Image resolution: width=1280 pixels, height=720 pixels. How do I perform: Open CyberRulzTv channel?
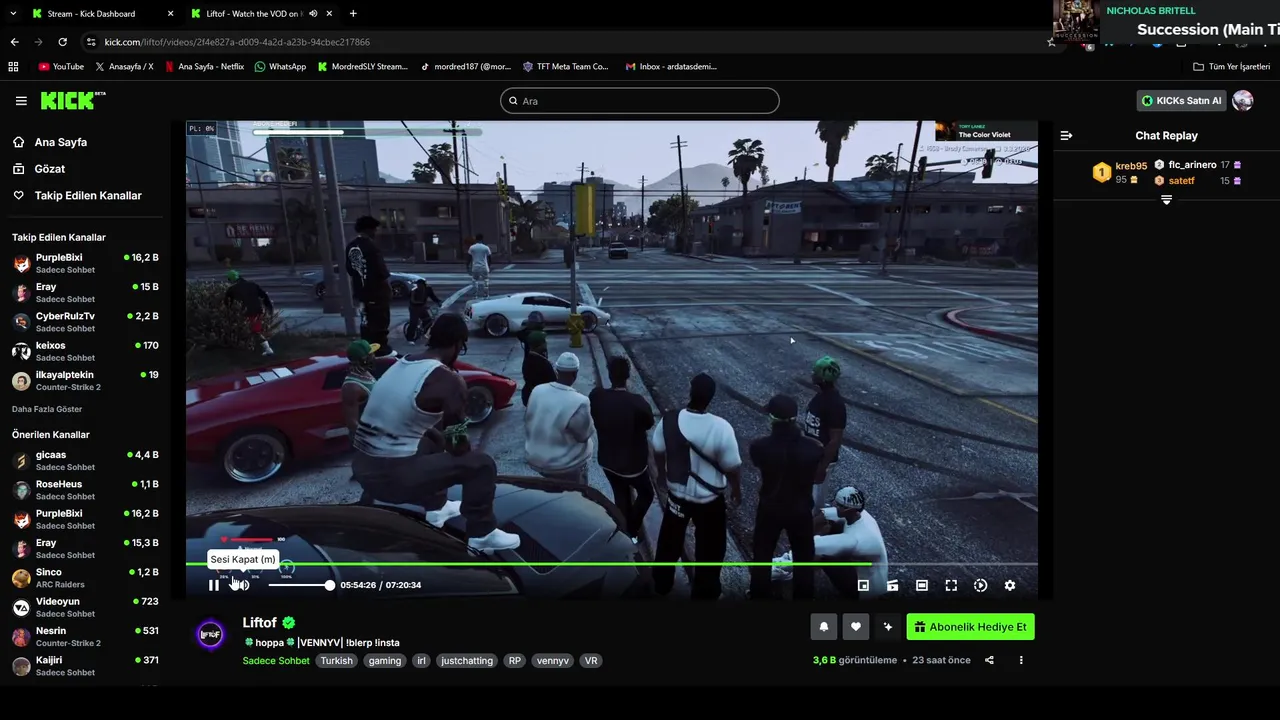tap(85, 322)
